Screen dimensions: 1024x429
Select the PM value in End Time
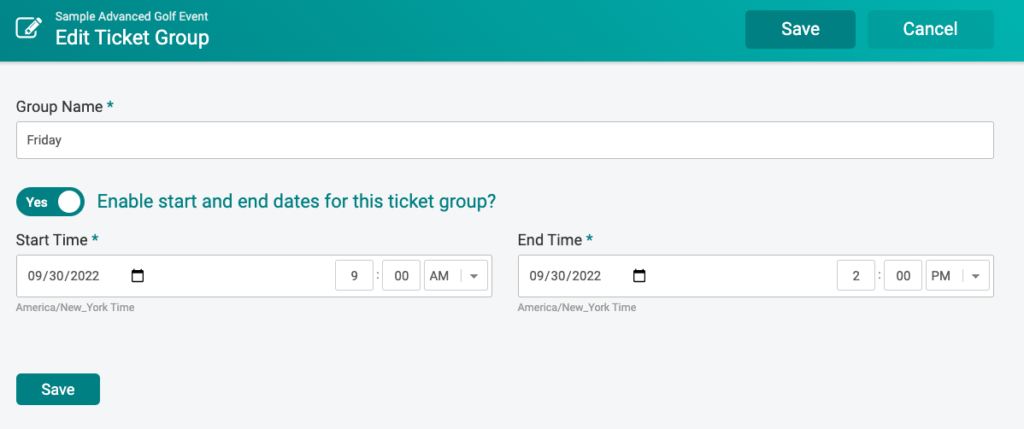[x=940, y=276]
